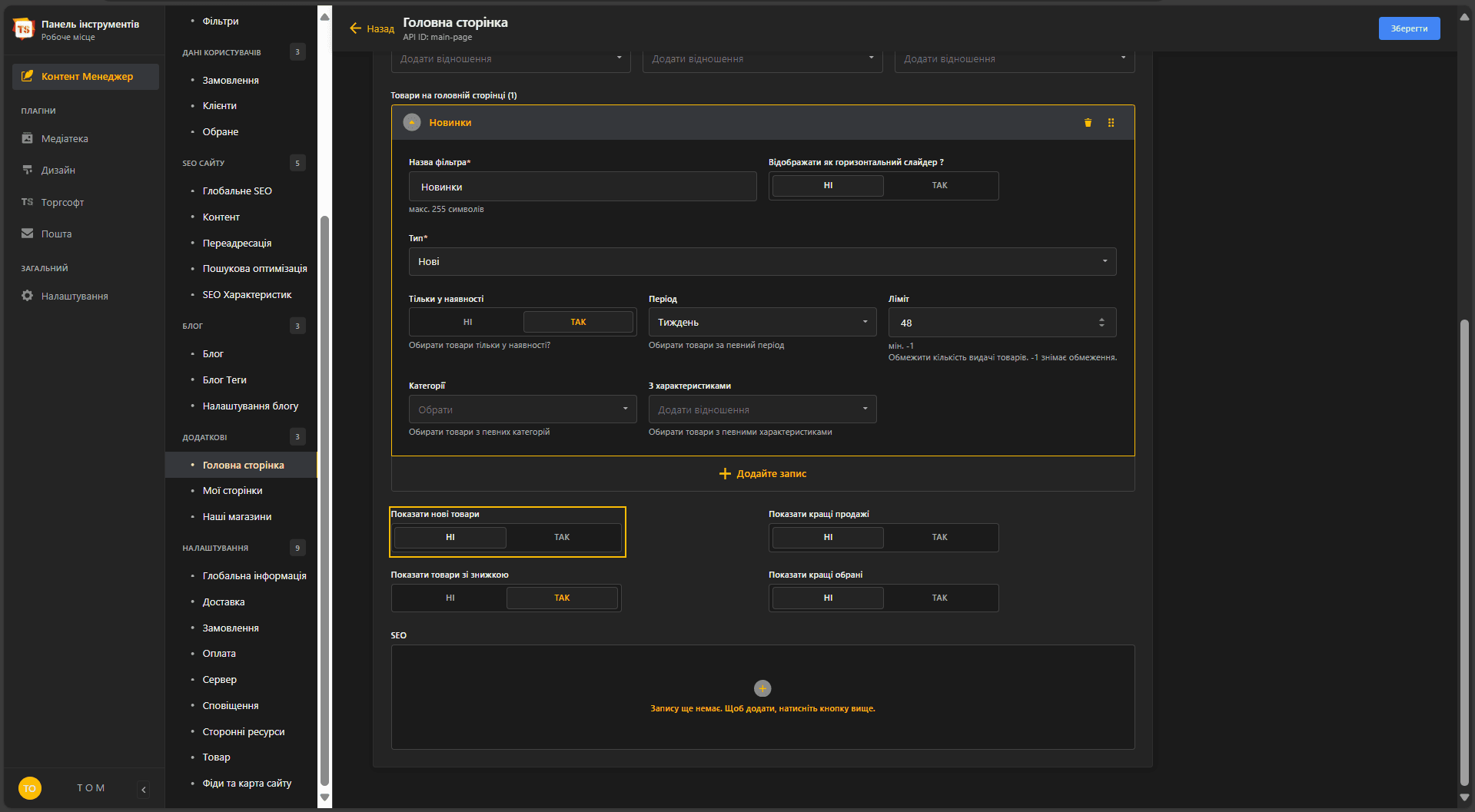Open Налаштування gear icon
Screen dimensions: 1475x812
coord(28,296)
